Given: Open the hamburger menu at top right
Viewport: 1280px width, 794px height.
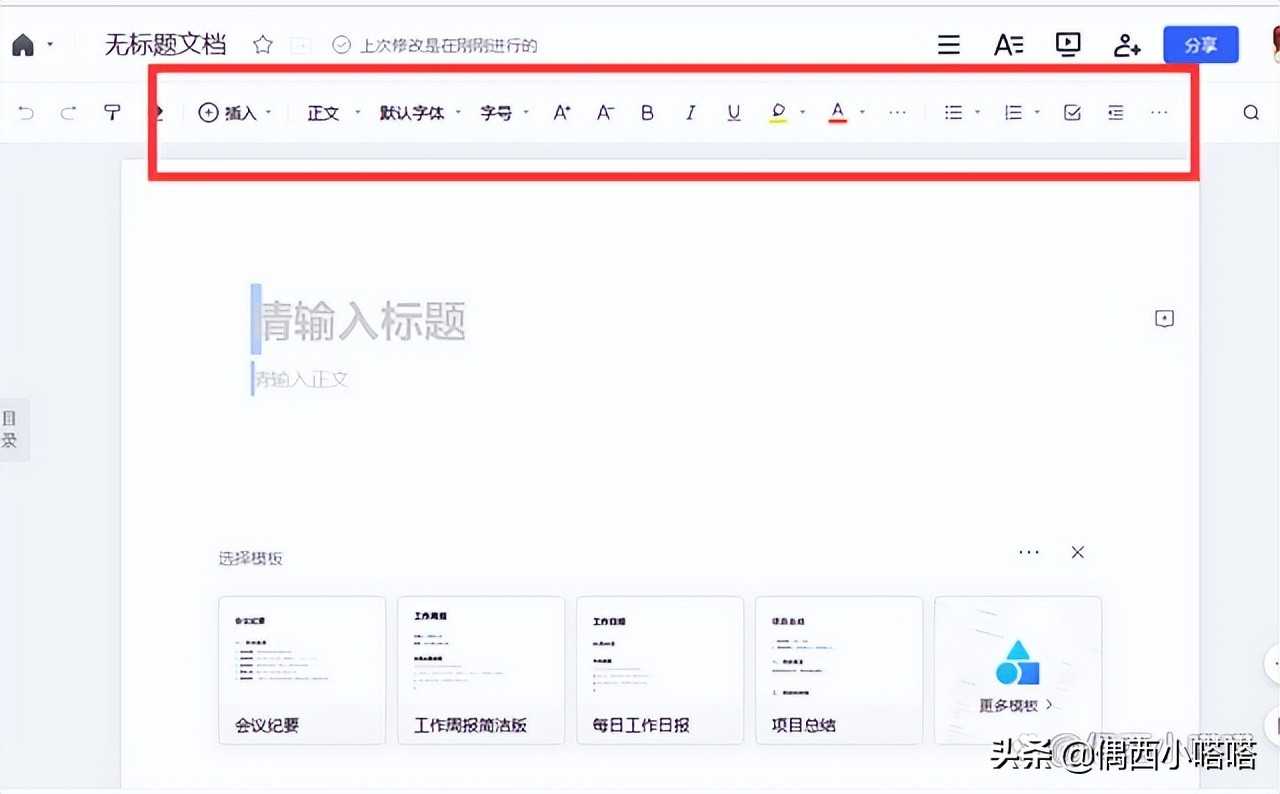Looking at the screenshot, I should coord(947,44).
